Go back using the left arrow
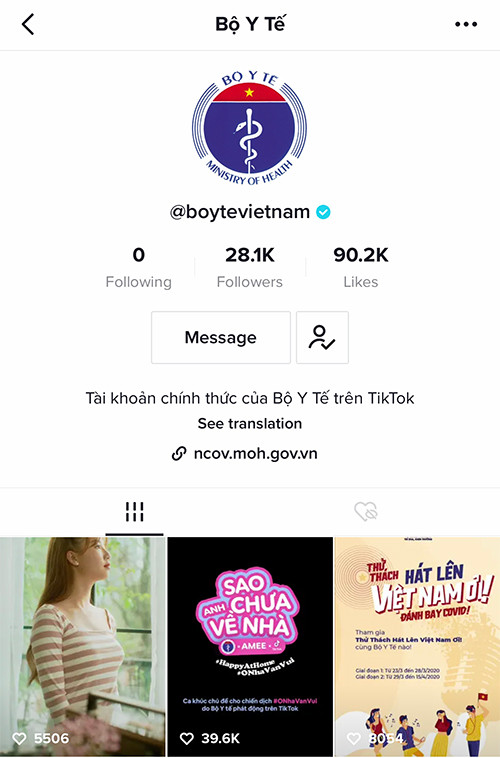 pyautogui.click(x=28, y=24)
